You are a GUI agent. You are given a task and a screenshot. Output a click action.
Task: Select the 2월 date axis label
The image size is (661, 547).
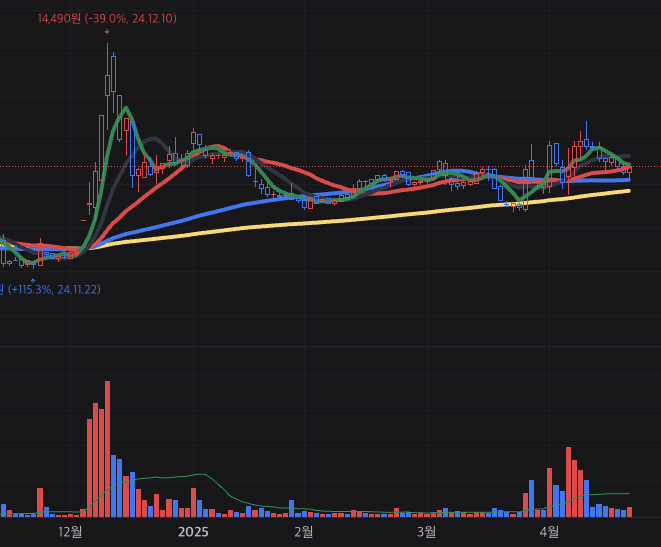[304, 532]
